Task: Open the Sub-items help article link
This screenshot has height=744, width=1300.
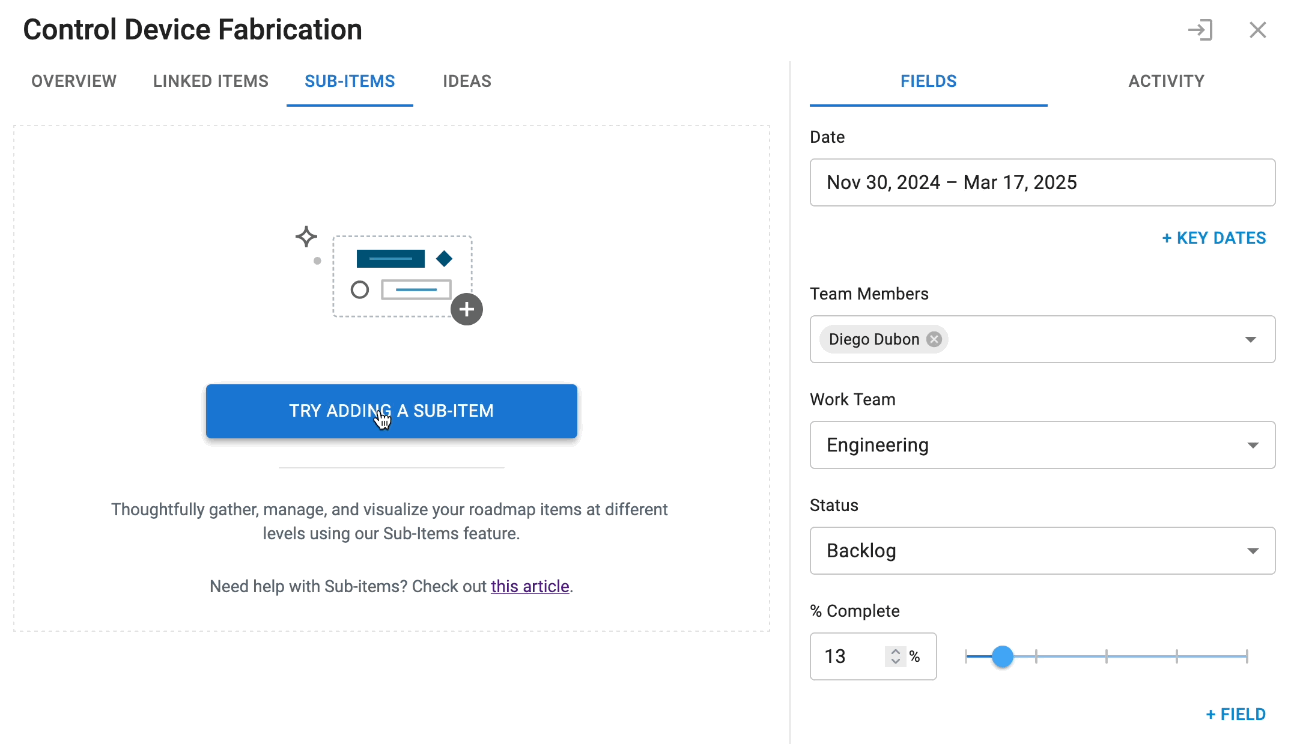Action: click(530, 586)
